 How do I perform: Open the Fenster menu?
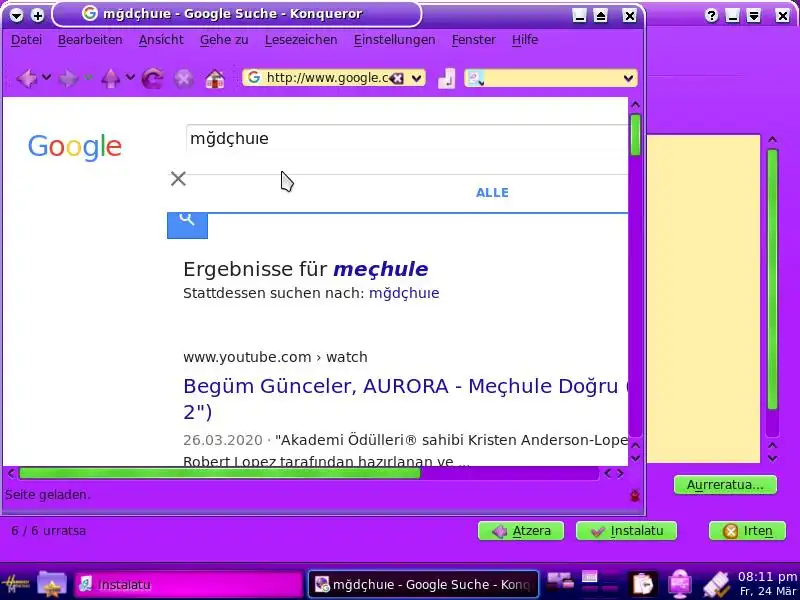click(473, 40)
